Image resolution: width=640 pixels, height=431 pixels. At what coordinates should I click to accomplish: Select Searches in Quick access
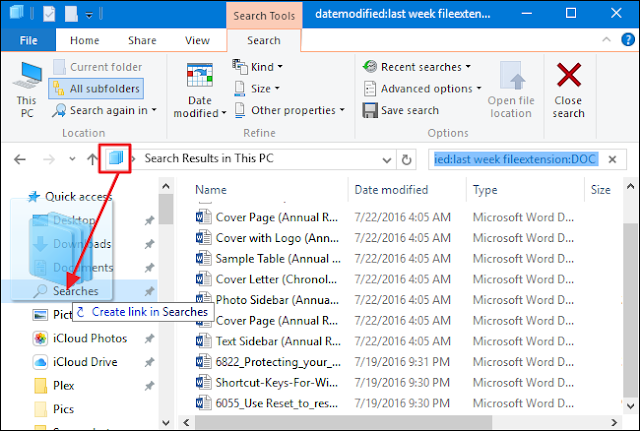click(x=76, y=291)
